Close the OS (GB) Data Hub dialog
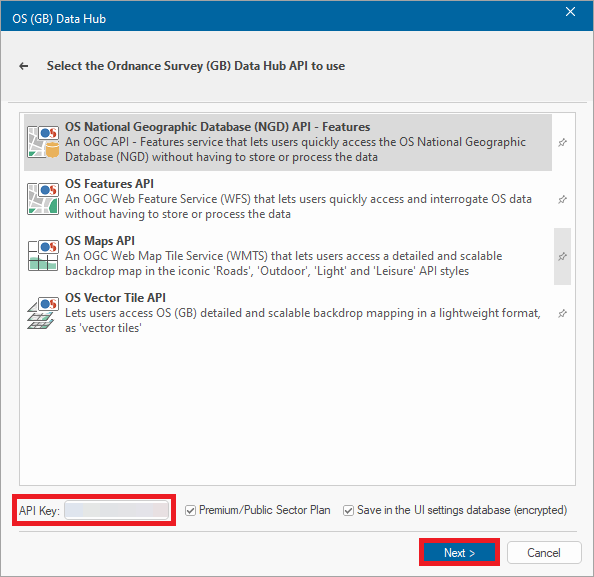Screen dimensions: 594x577 click(x=571, y=12)
